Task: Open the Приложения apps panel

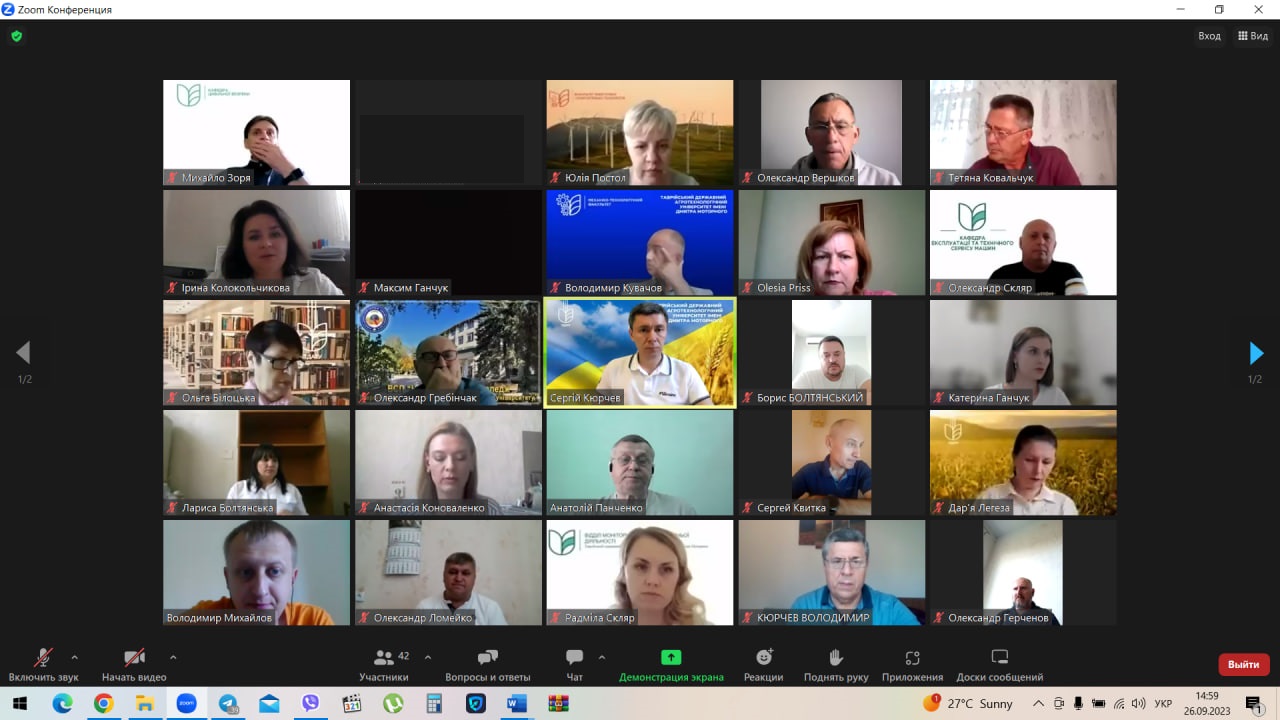Action: click(x=912, y=665)
